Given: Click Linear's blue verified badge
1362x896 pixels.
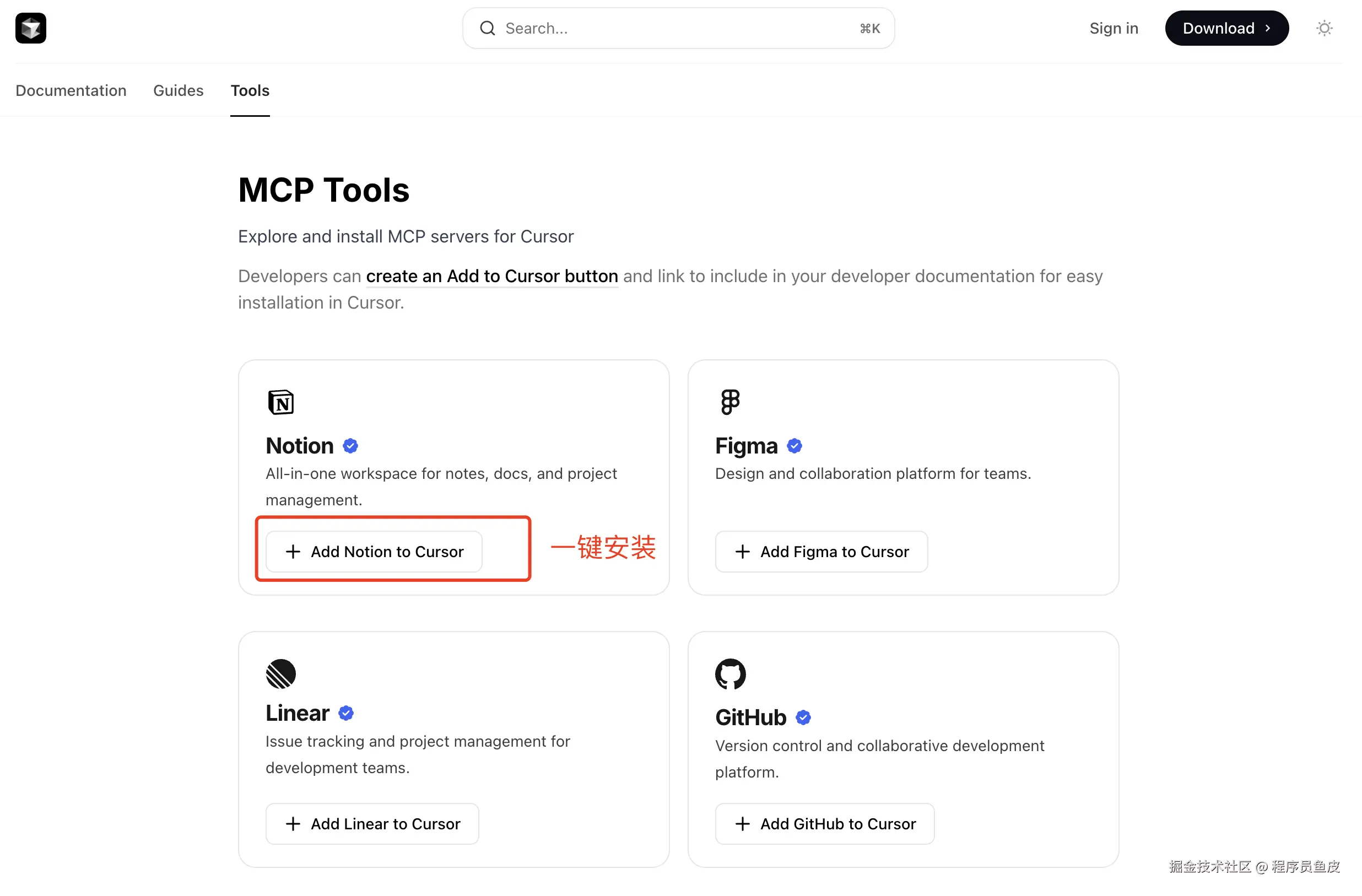Looking at the screenshot, I should pos(345,713).
